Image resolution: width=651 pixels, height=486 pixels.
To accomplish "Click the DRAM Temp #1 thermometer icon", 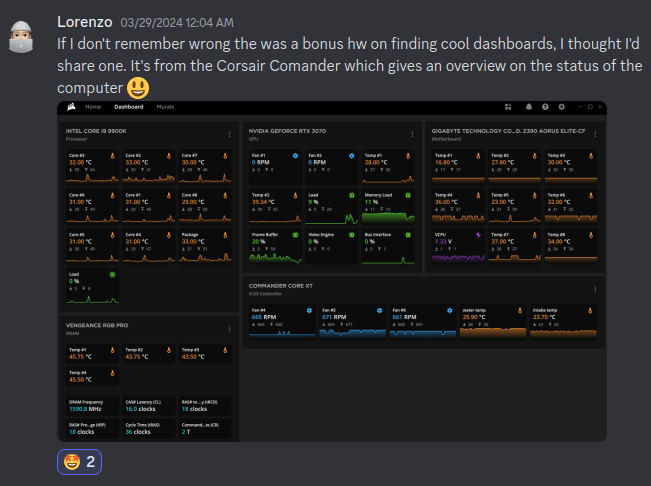I will tap(112, 350).
